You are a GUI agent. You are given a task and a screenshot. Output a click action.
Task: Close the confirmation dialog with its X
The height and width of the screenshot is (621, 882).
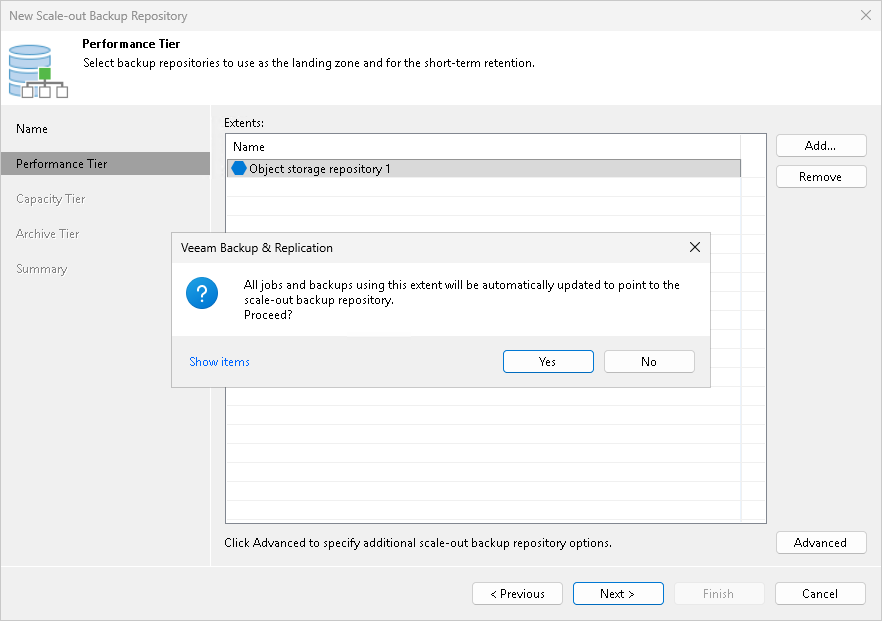click(x=694, y=247)
